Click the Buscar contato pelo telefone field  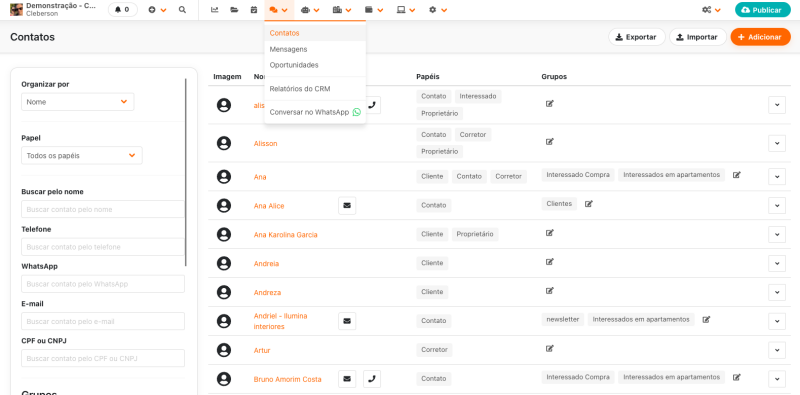103,247
